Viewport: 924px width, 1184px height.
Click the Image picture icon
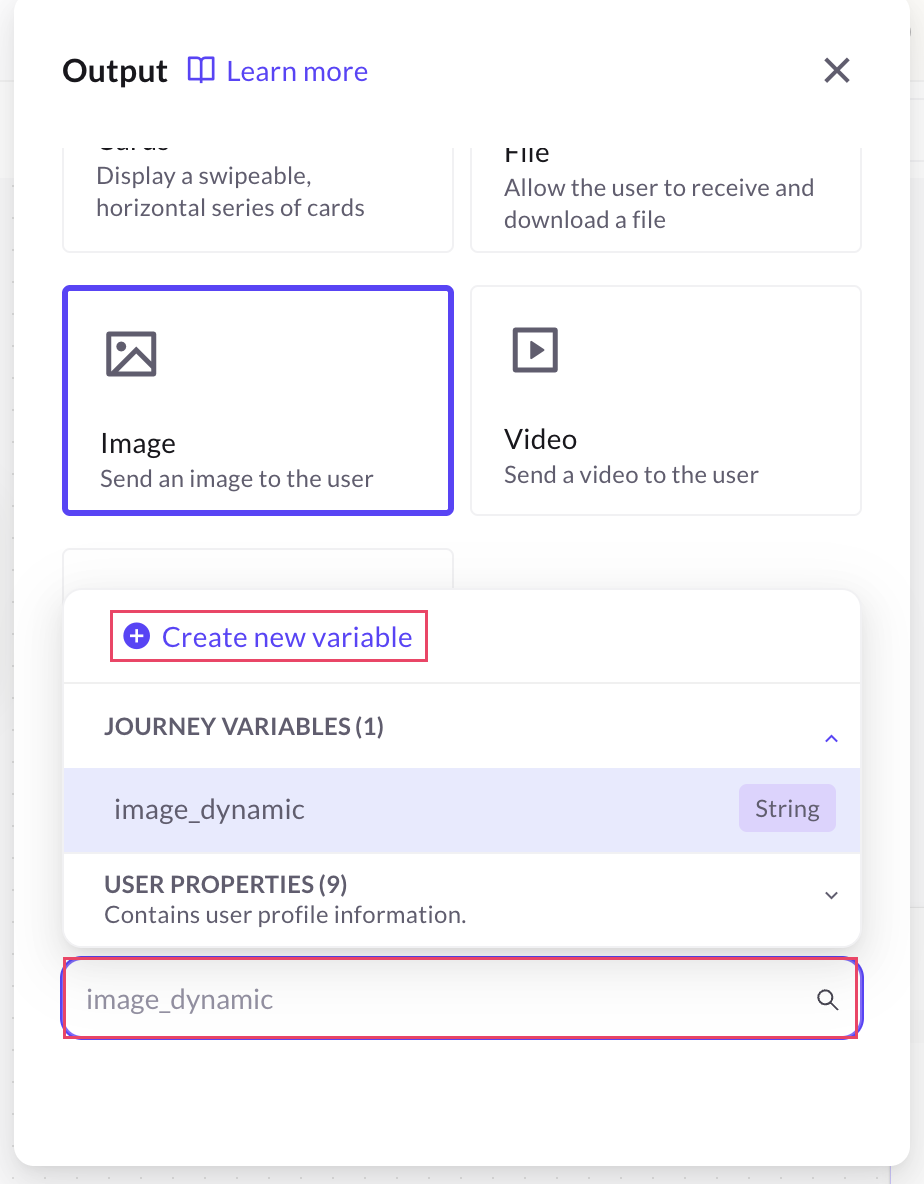[131, 354]
